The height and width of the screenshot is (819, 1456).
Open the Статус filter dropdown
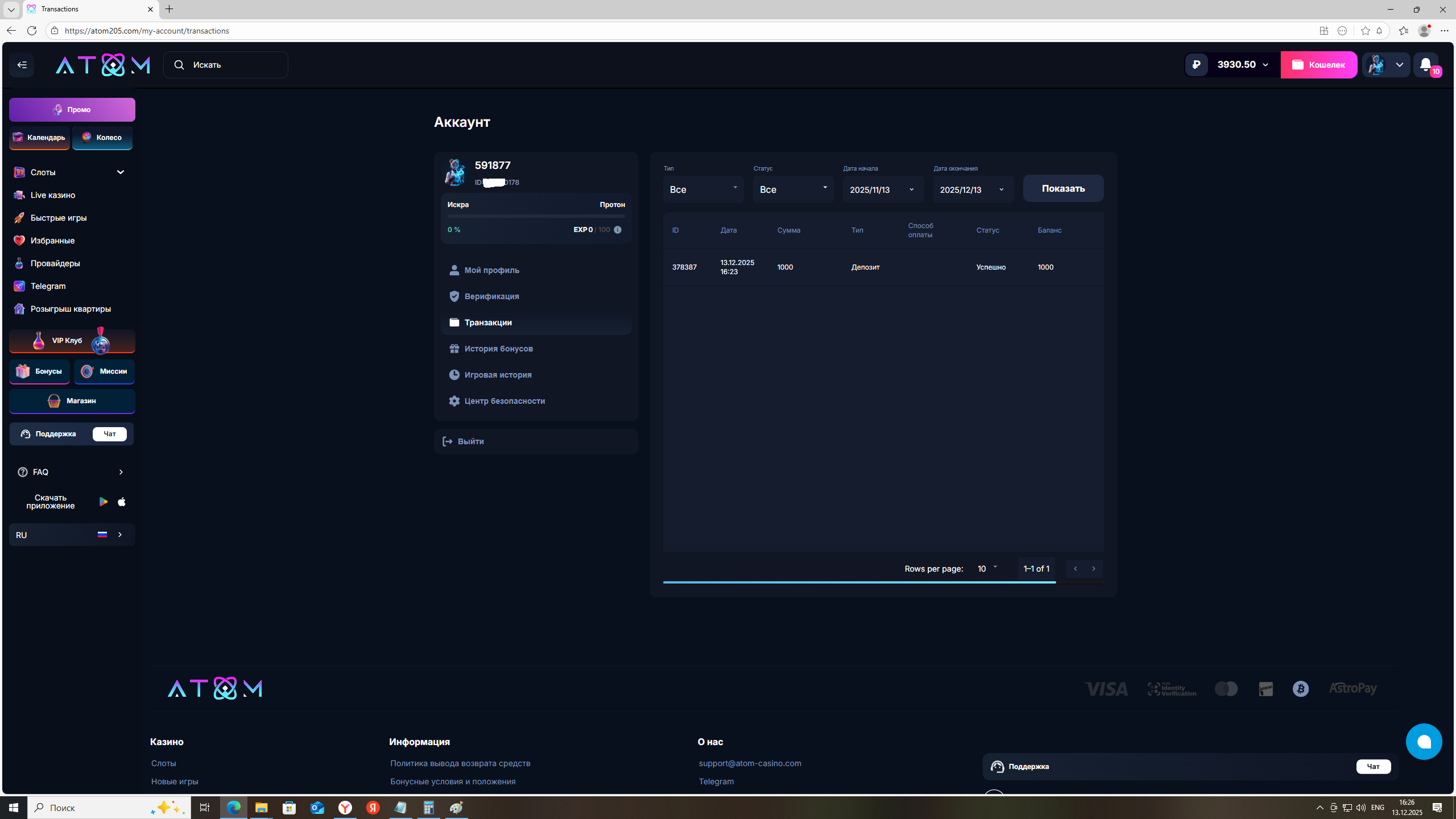pos(793,189)
